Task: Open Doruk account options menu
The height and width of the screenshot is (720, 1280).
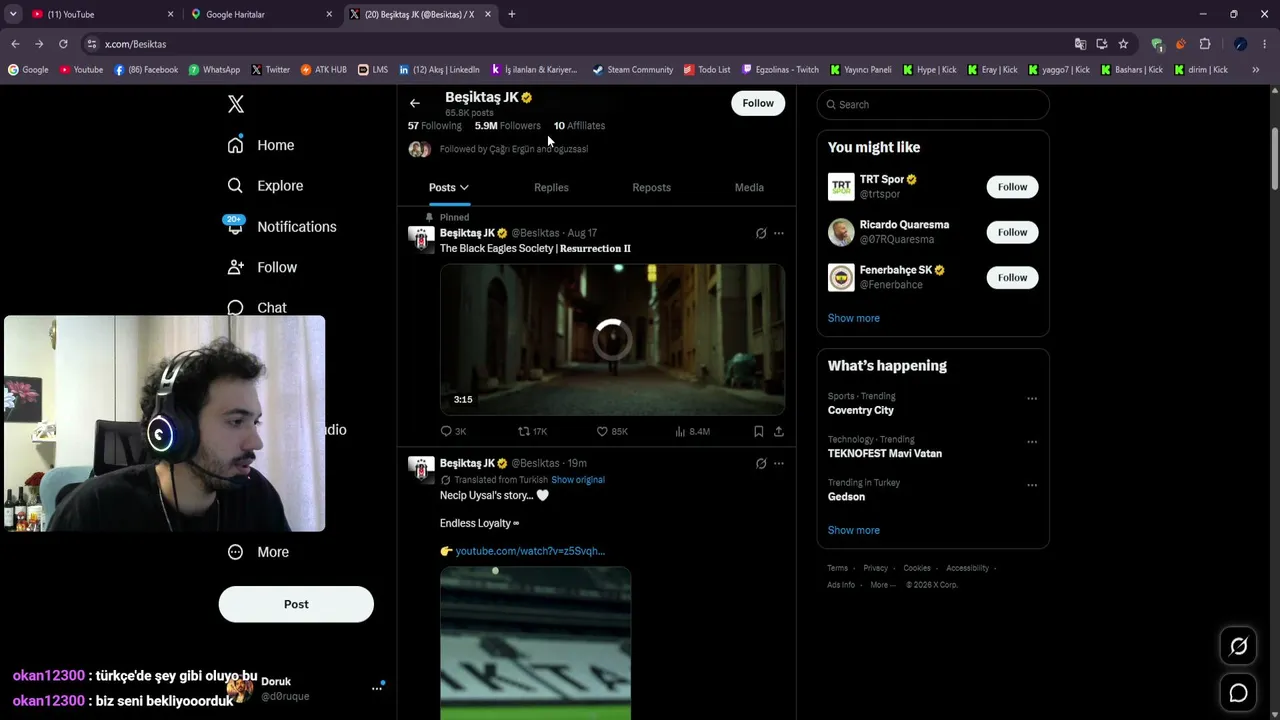Action: [377, 688]
